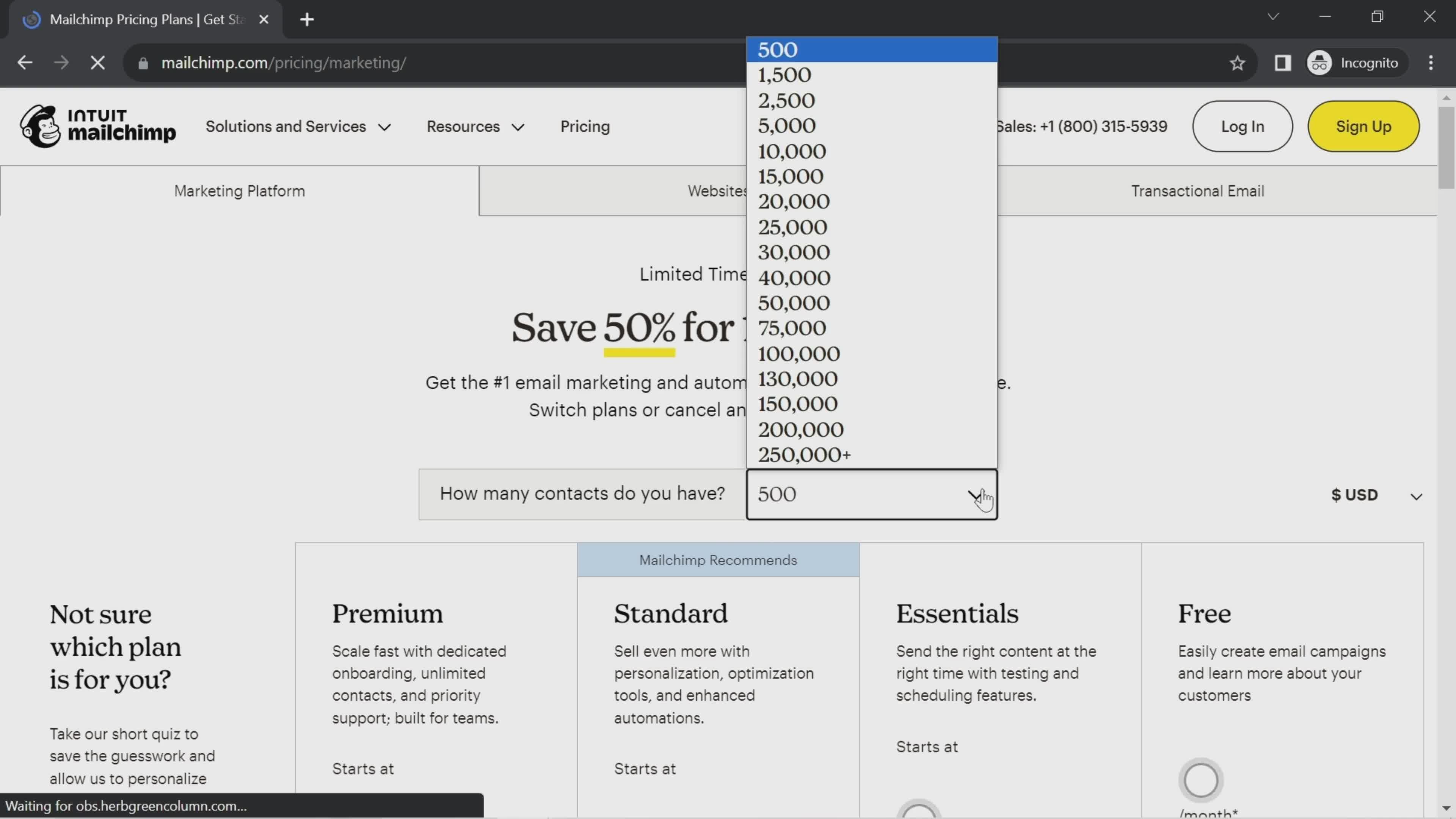
Task: Switch to Marketing Platform tab
Action: [240, 191]
